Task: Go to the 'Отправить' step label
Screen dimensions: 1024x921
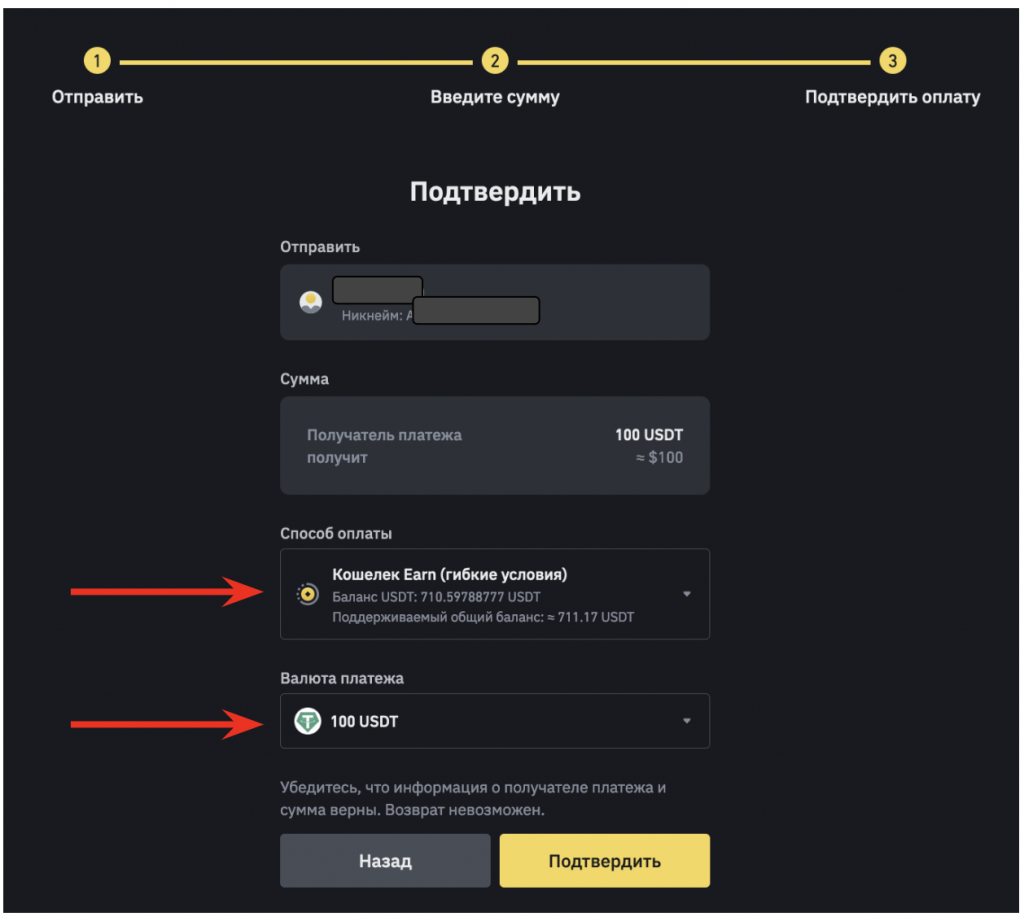Action: click(97, 98)
